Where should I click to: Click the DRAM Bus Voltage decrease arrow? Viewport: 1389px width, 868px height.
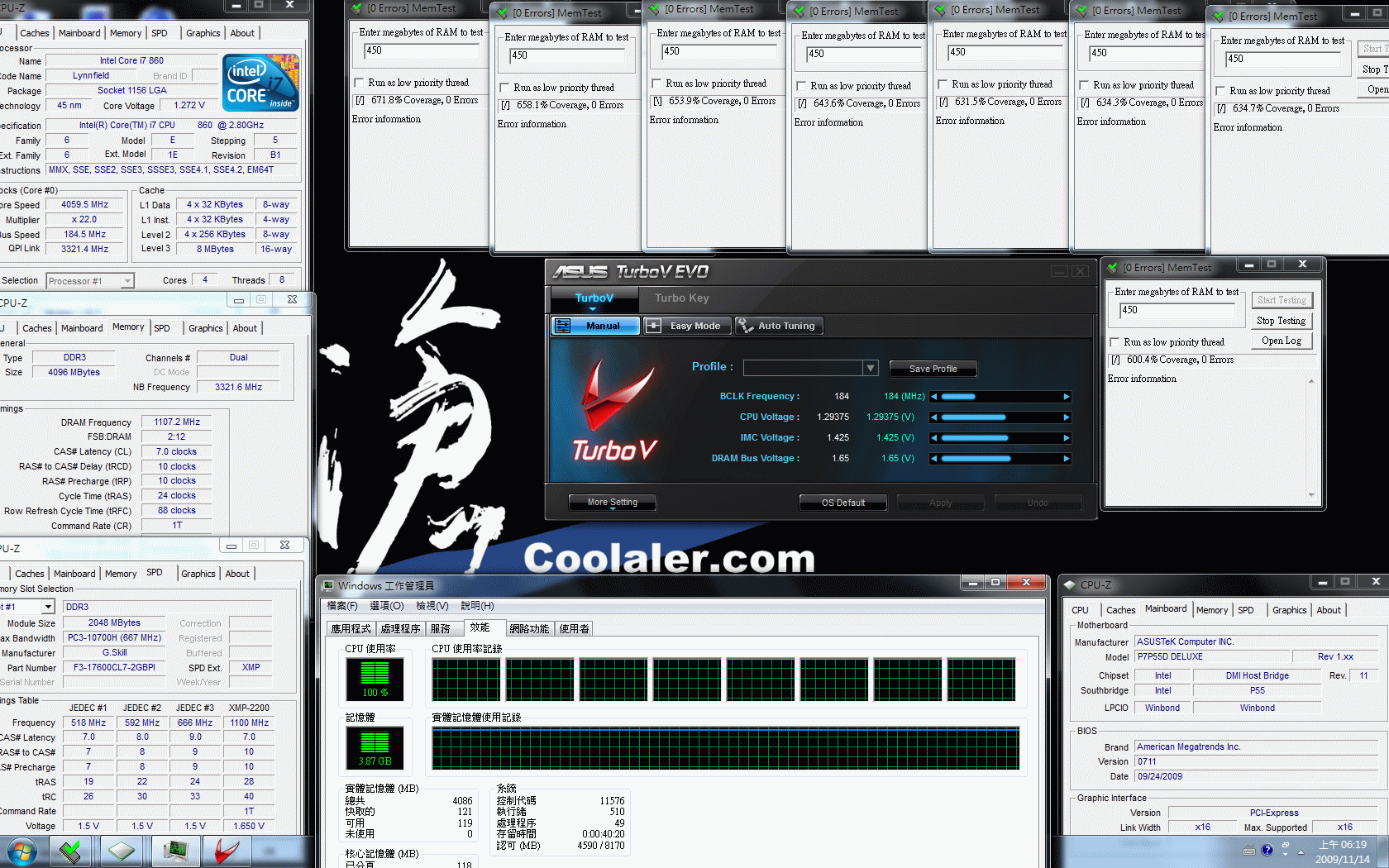coord(934,459)
